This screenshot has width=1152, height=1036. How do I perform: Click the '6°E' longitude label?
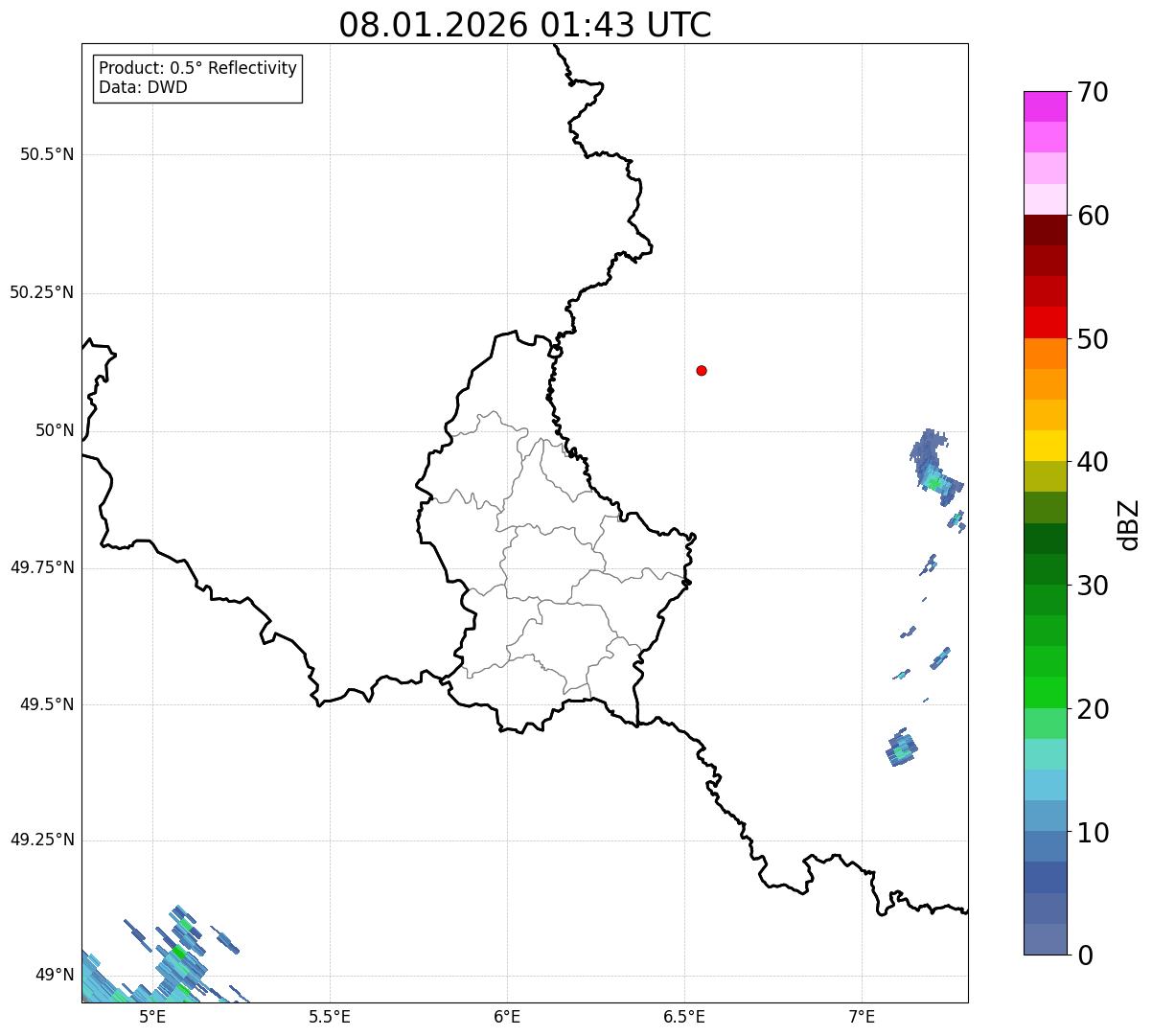coord(507,1018)
